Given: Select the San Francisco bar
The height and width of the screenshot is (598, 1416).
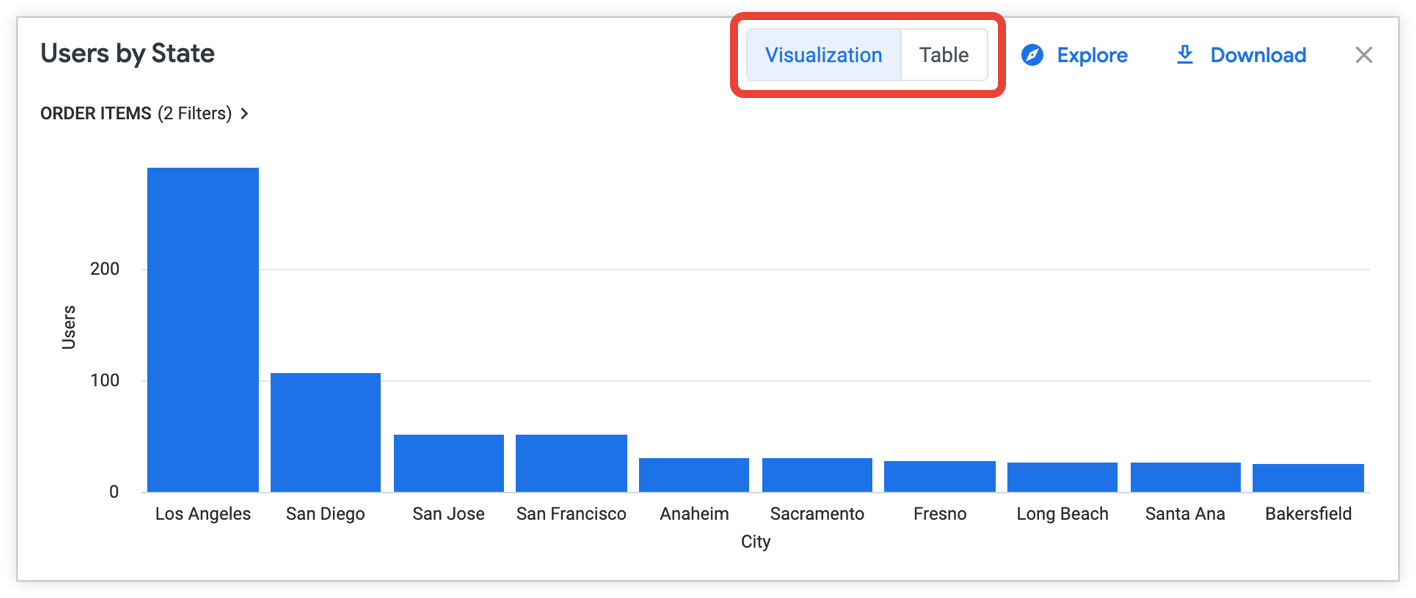Looking at the screenshot, I should point(571,463).
